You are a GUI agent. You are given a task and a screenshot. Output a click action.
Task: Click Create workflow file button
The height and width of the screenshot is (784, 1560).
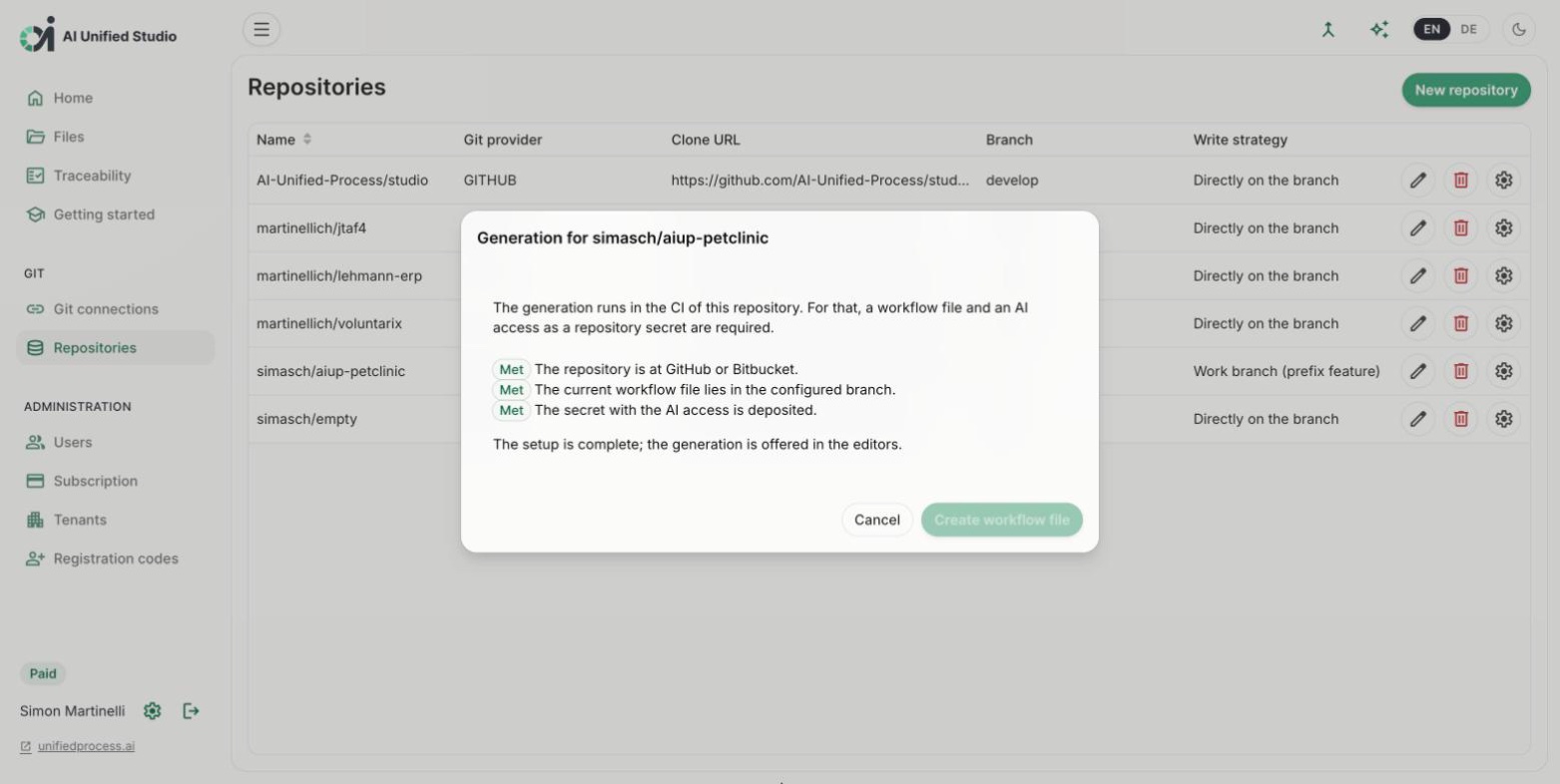(1001, 520)
